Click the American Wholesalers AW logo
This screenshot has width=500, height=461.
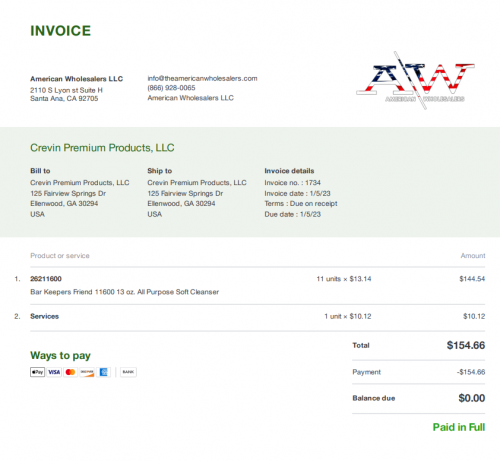[x=415, y=80]
